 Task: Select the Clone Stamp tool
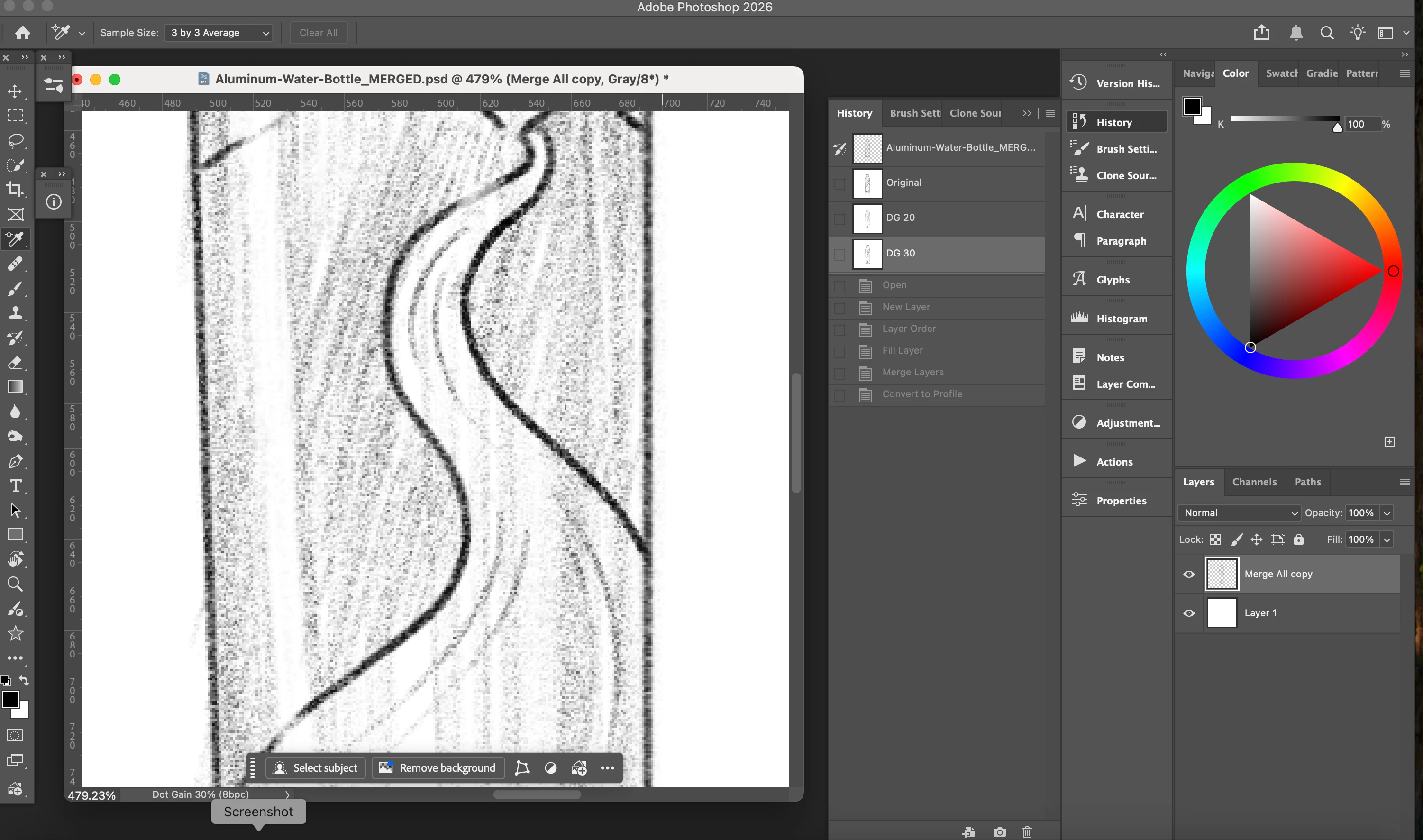click(15, 313)
